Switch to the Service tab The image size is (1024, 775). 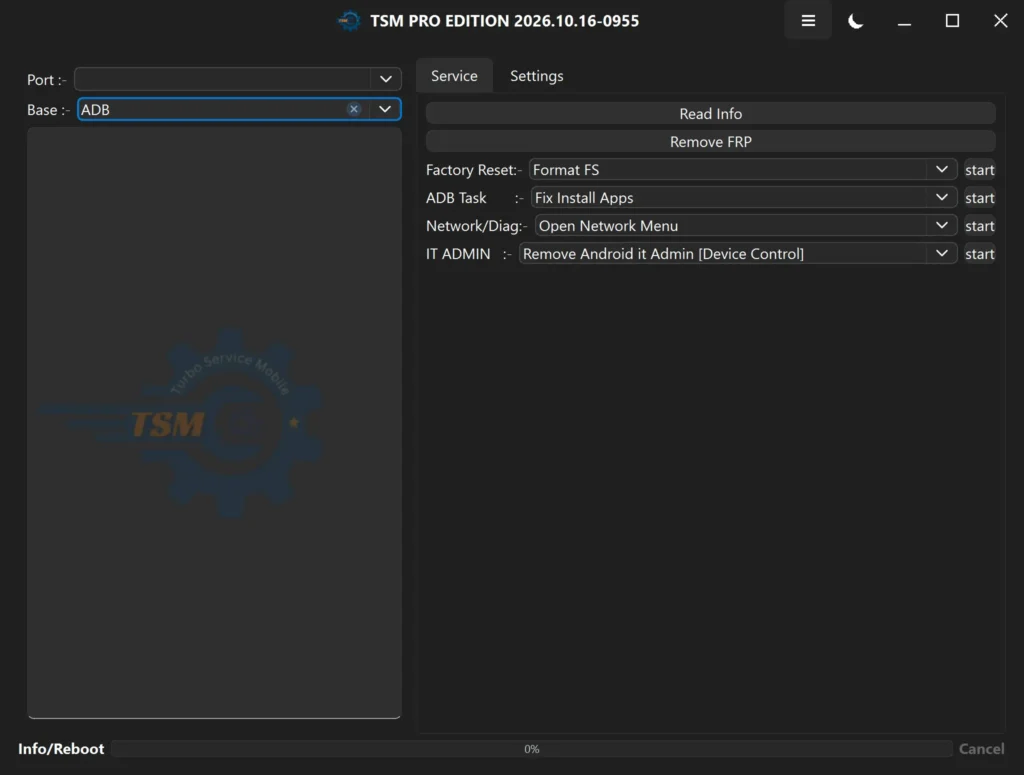pos(454,76)
